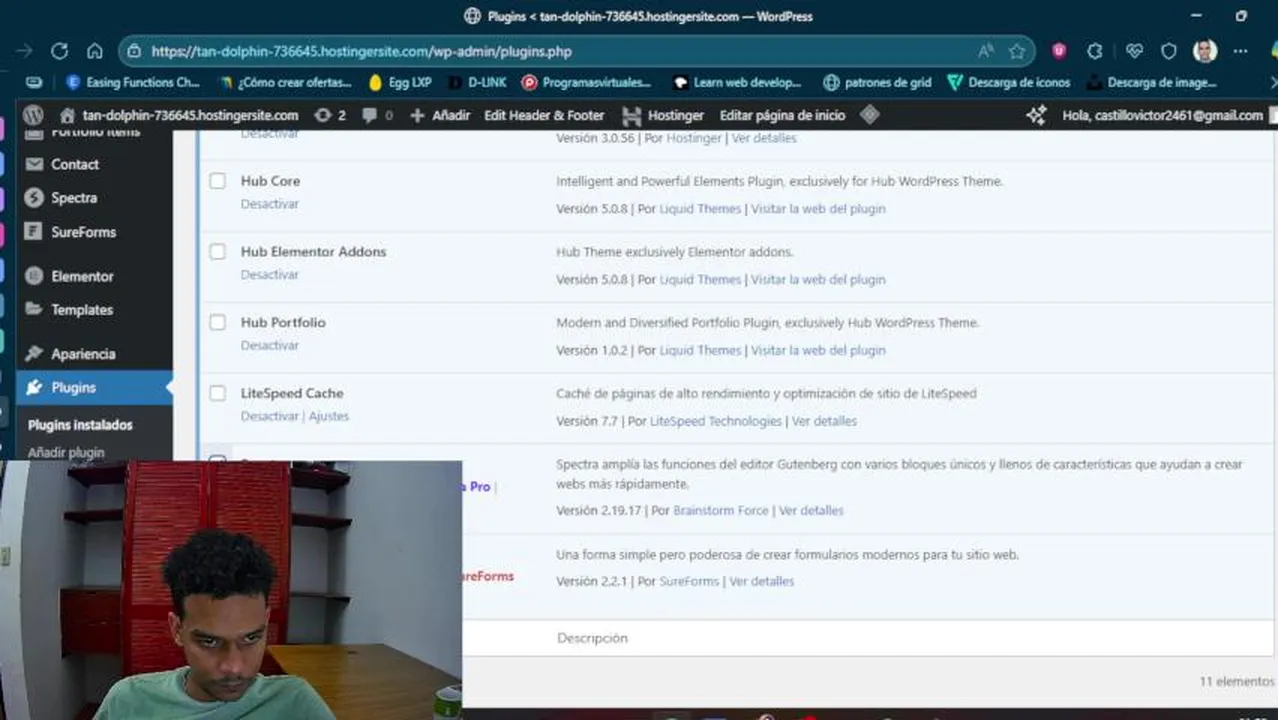This screenshot has height=720, width=1278.
Task: Reload the page with the browser refresh icon
Action: [x=59, y=51]
